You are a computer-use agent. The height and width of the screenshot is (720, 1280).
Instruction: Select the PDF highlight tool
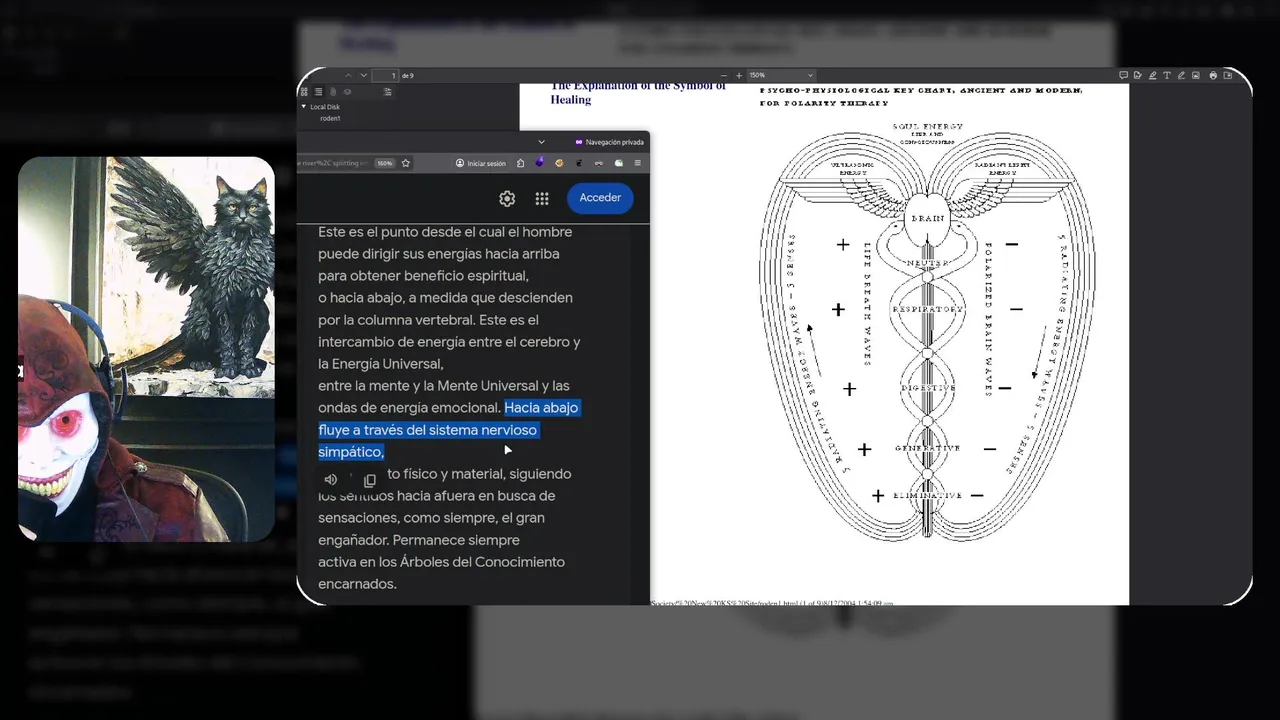[x=1152, y=75]
